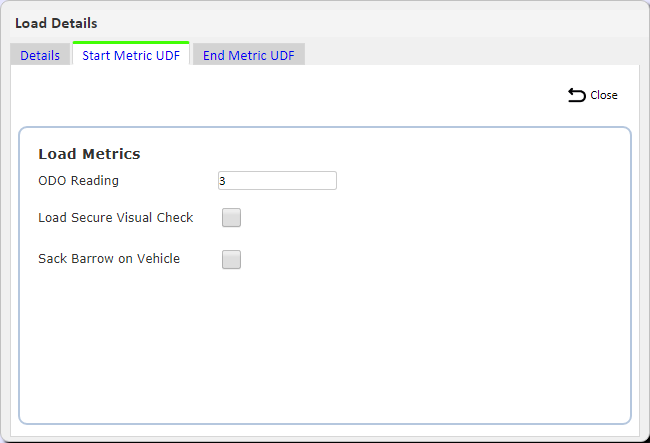Switch to the End Metric UDF tab

click(x=249, y=55)
